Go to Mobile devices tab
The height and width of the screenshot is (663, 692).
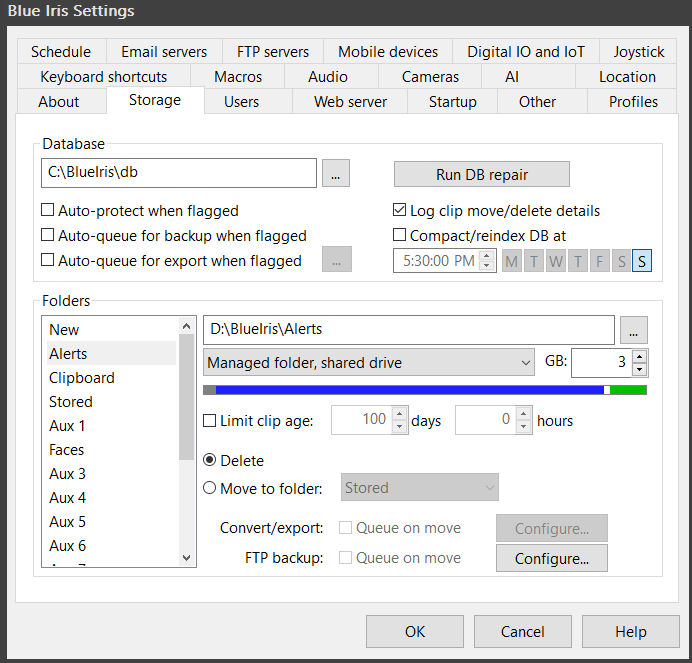click(388, 52)
